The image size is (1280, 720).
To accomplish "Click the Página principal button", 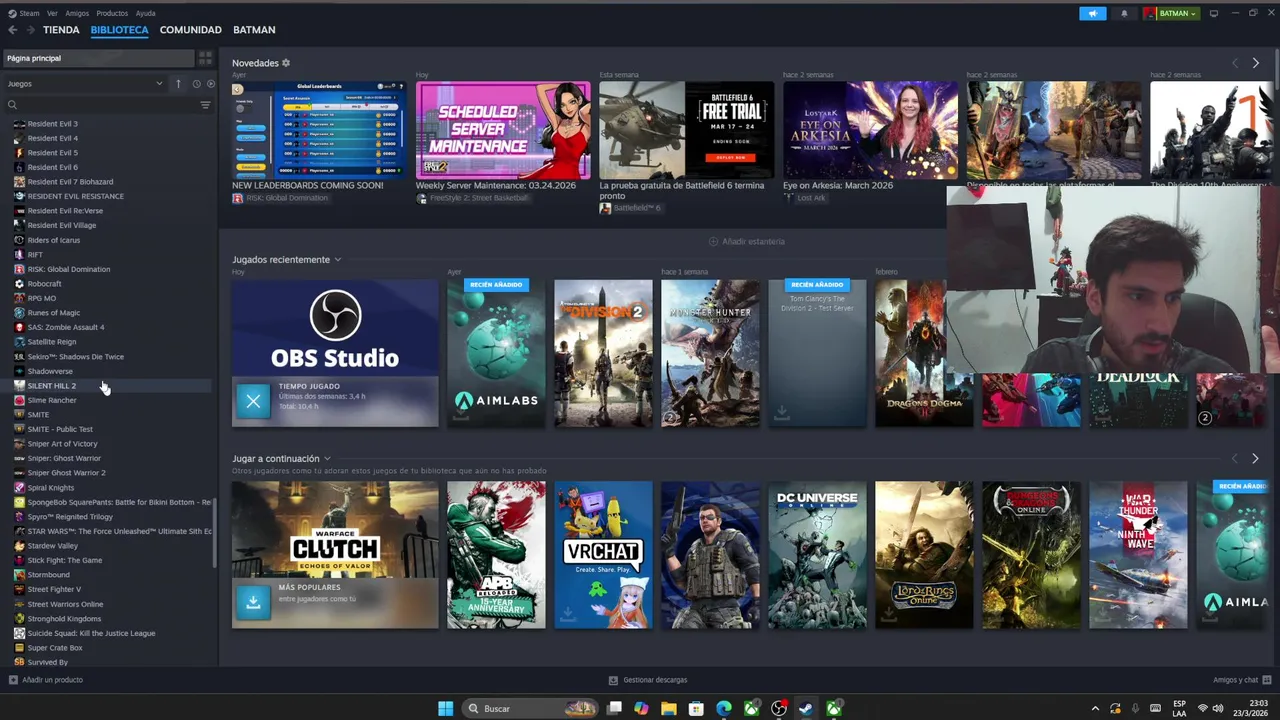I will tap(98, 58).
